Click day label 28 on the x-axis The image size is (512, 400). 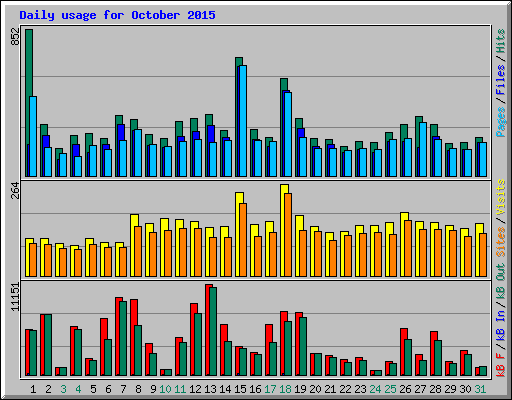click(x=435, y=389)
